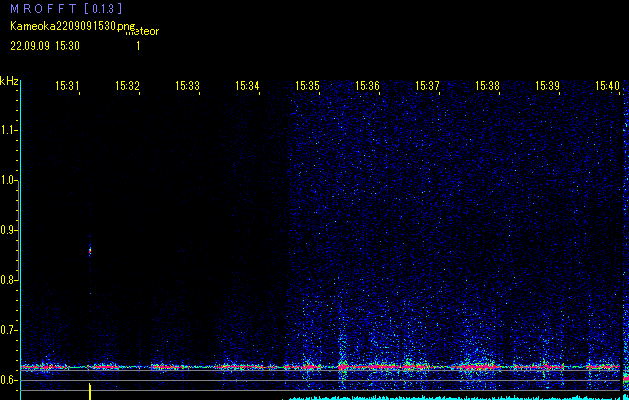Image resolution: width=629 pixels, height=400 pixels.
Task: Click the meteor count label
Action: coord(142,31)
